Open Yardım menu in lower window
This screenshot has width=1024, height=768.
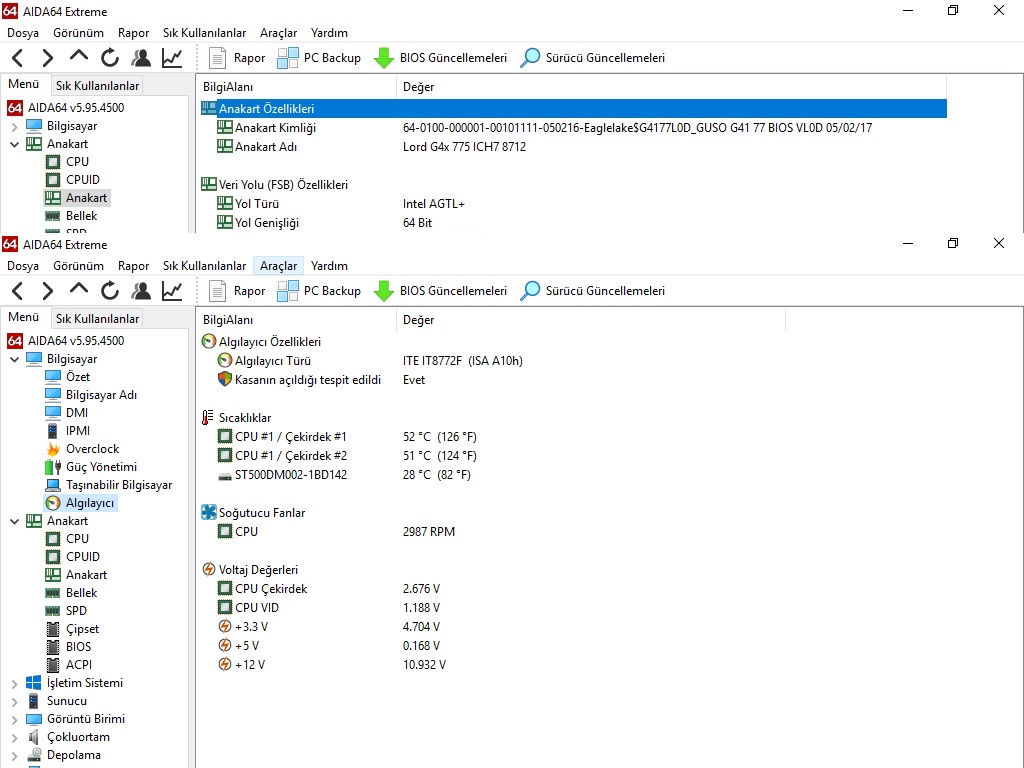pos(329,266)
